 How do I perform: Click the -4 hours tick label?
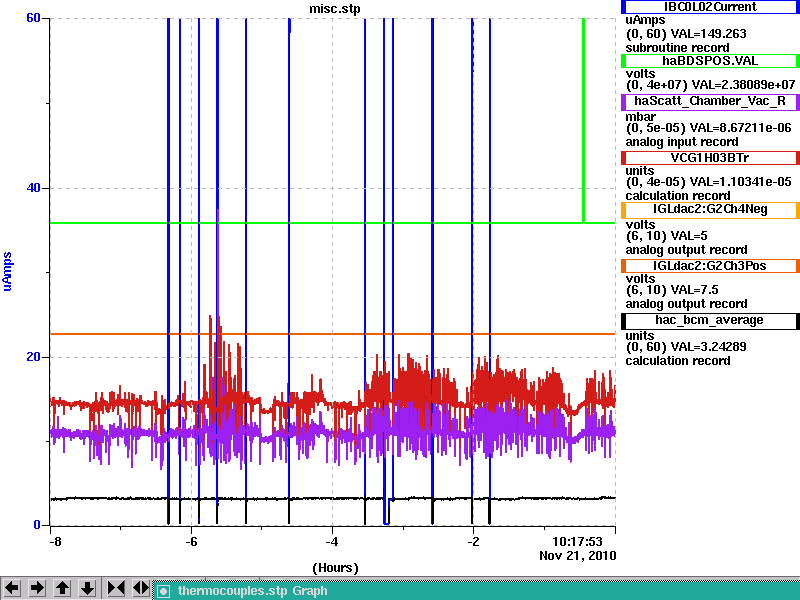tap(332, 541)
